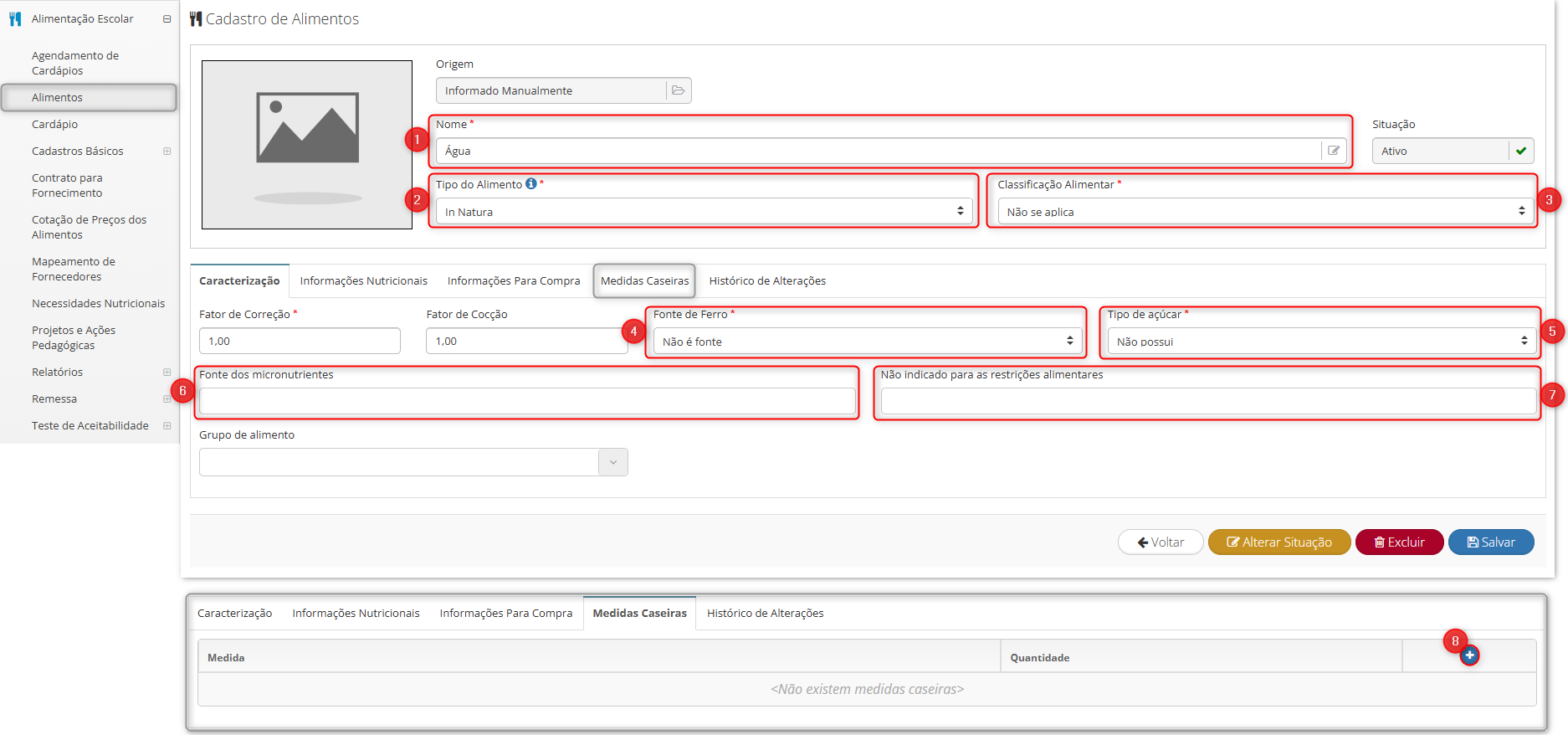Collapse the Alimentação Escolar menu
This screenshot has height=735, width=1568.
167,18
